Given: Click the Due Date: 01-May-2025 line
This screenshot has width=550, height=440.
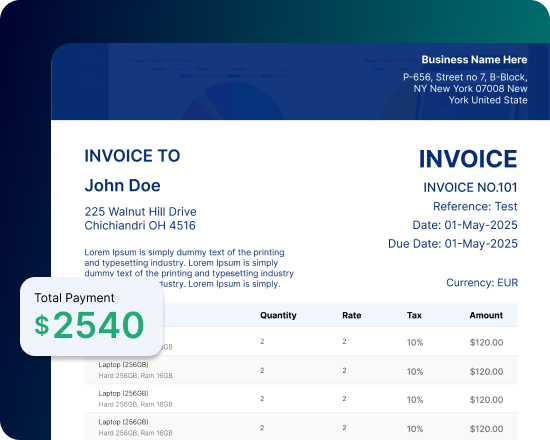Looking at the screenshot, I should [452, 244].
